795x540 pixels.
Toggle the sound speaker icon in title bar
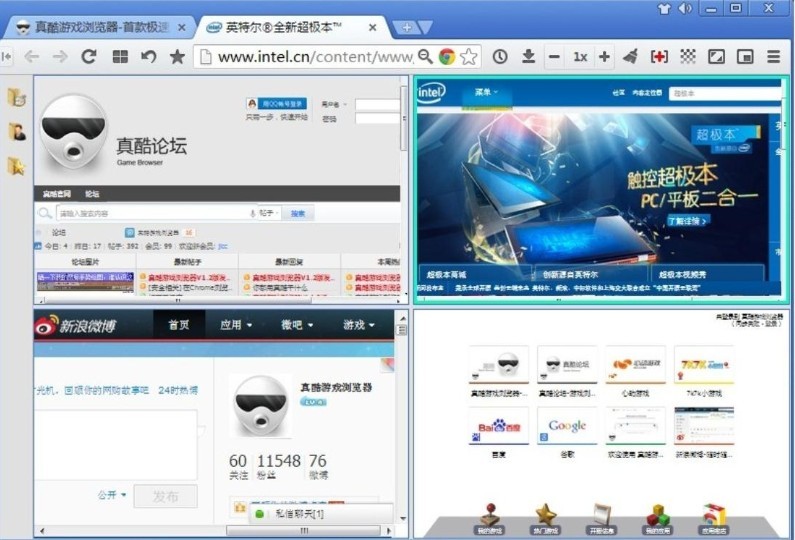[x=685, y=9]
